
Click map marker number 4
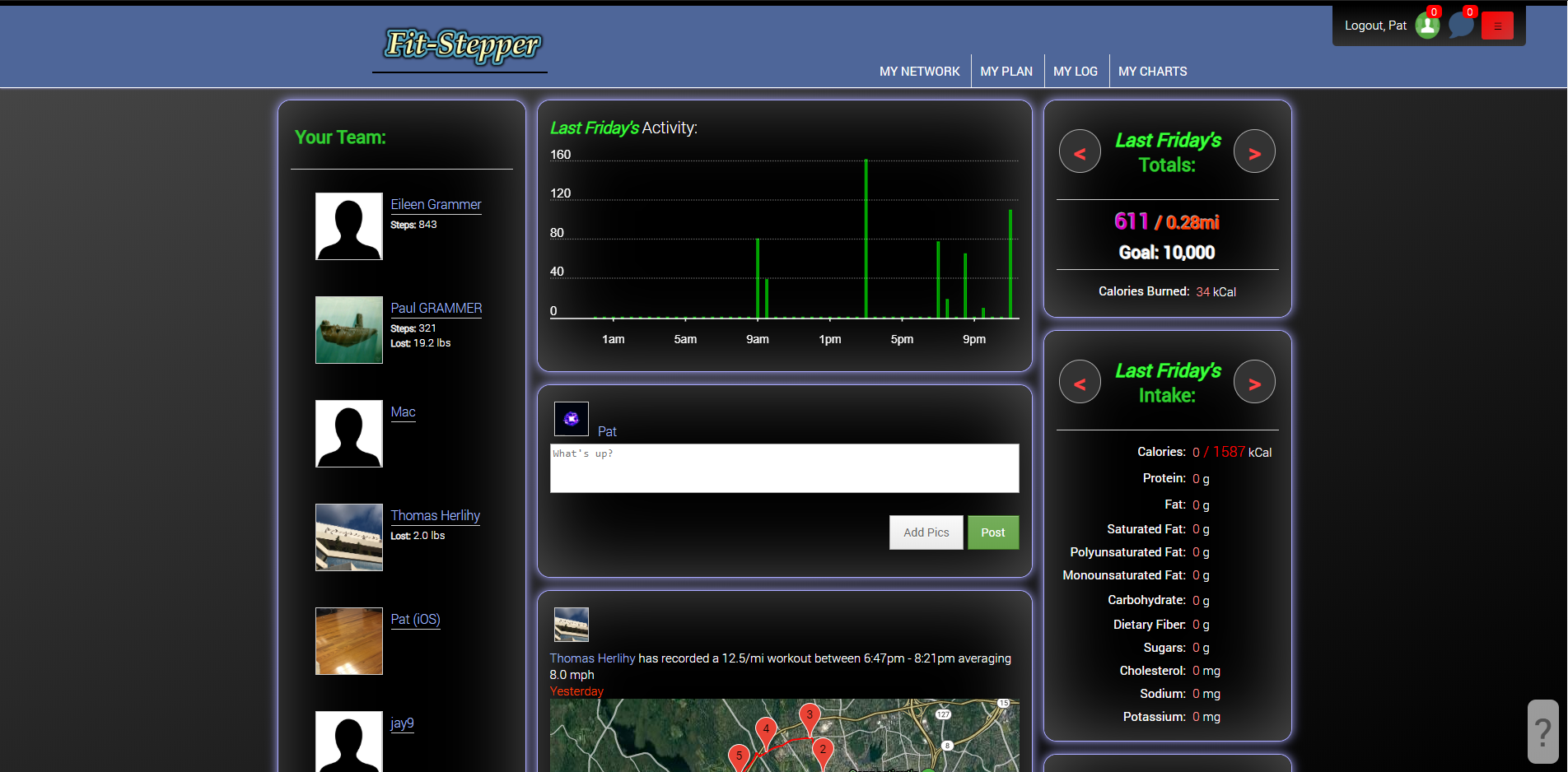click(x=766, y=730)
